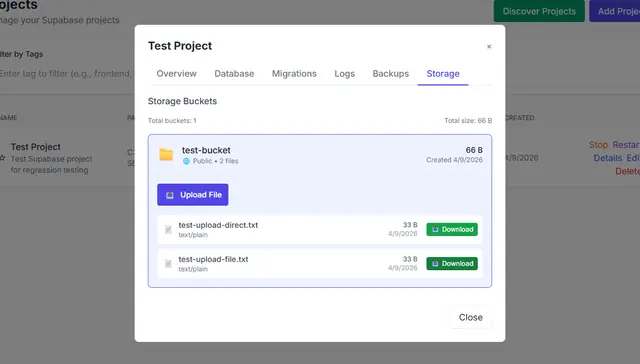Click the yellow test-bucket folder icon
Screen dimensions: 640x364
166,155
